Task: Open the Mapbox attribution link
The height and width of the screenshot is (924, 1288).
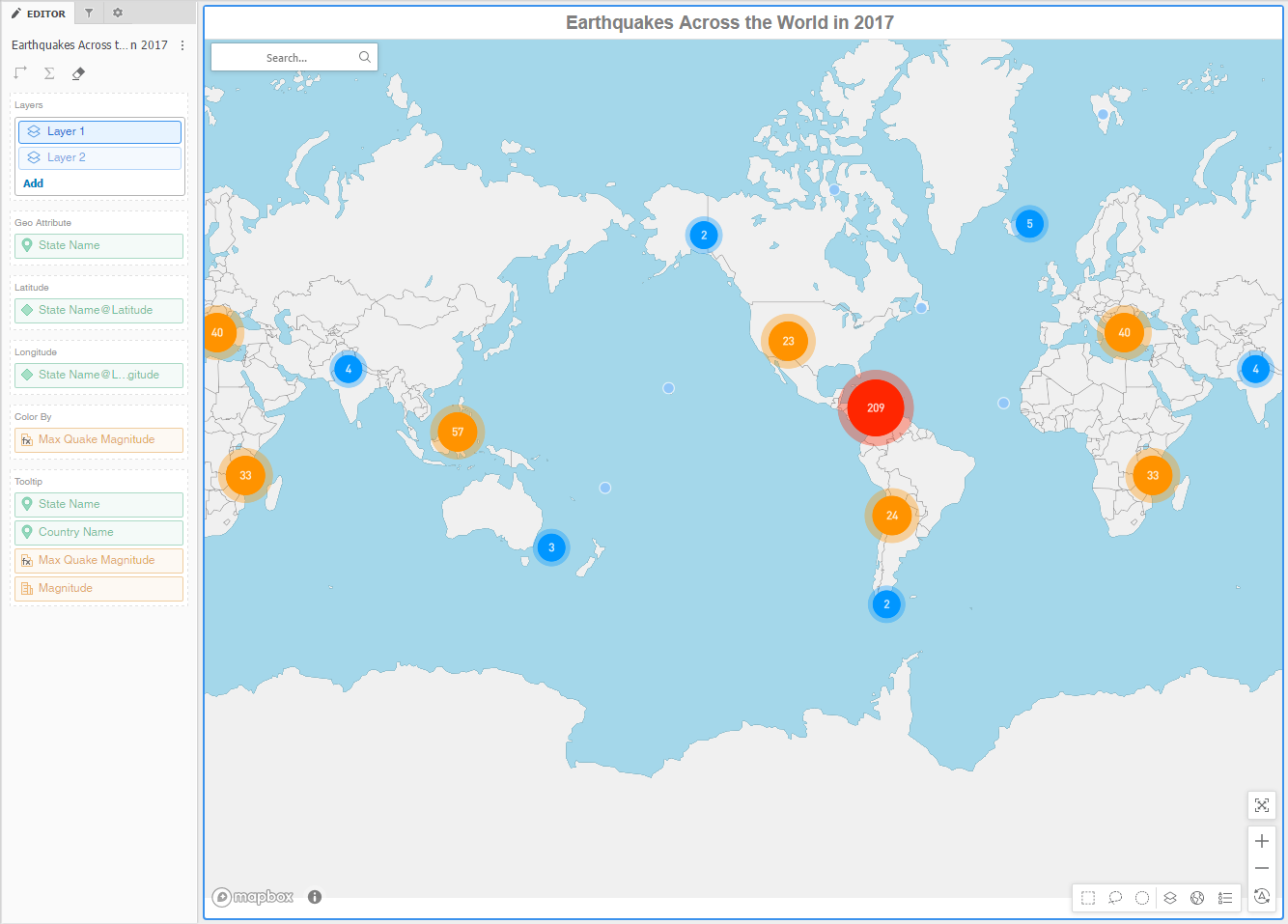Action: (252, 897)
